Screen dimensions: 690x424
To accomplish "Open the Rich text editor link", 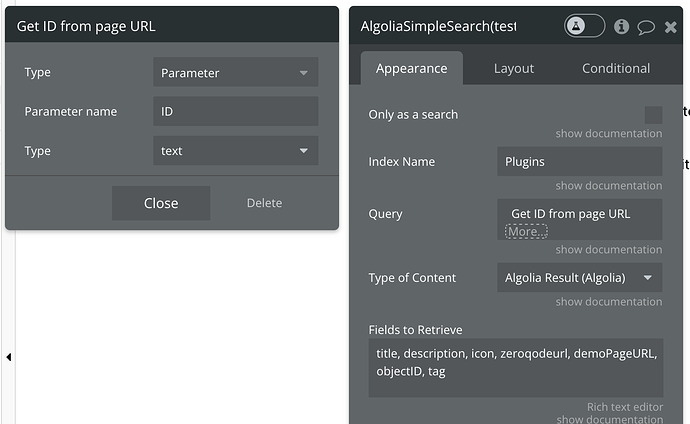I will coord(625,407).
